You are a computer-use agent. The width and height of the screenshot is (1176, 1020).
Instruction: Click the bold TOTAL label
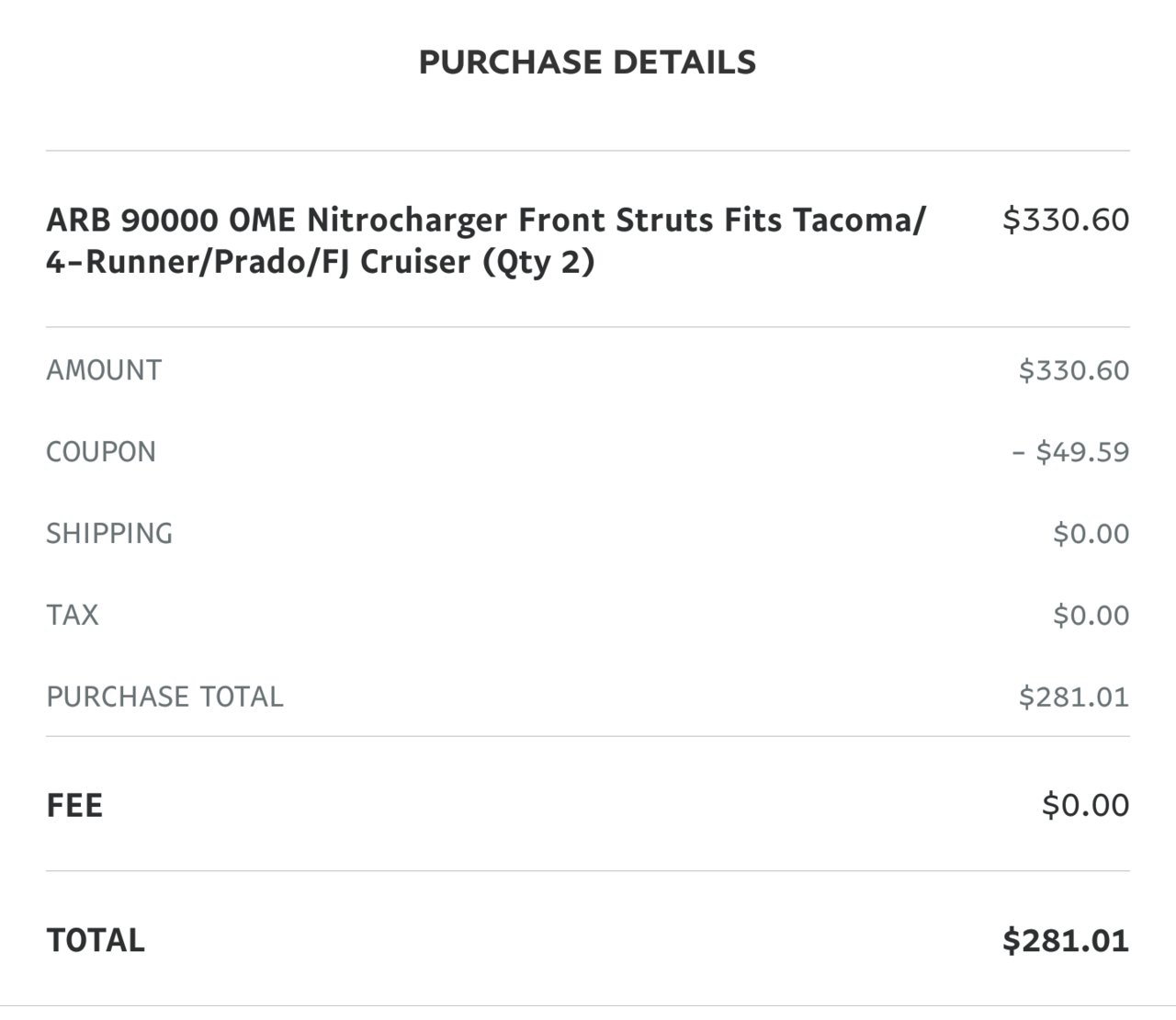(x=96, y=941)
